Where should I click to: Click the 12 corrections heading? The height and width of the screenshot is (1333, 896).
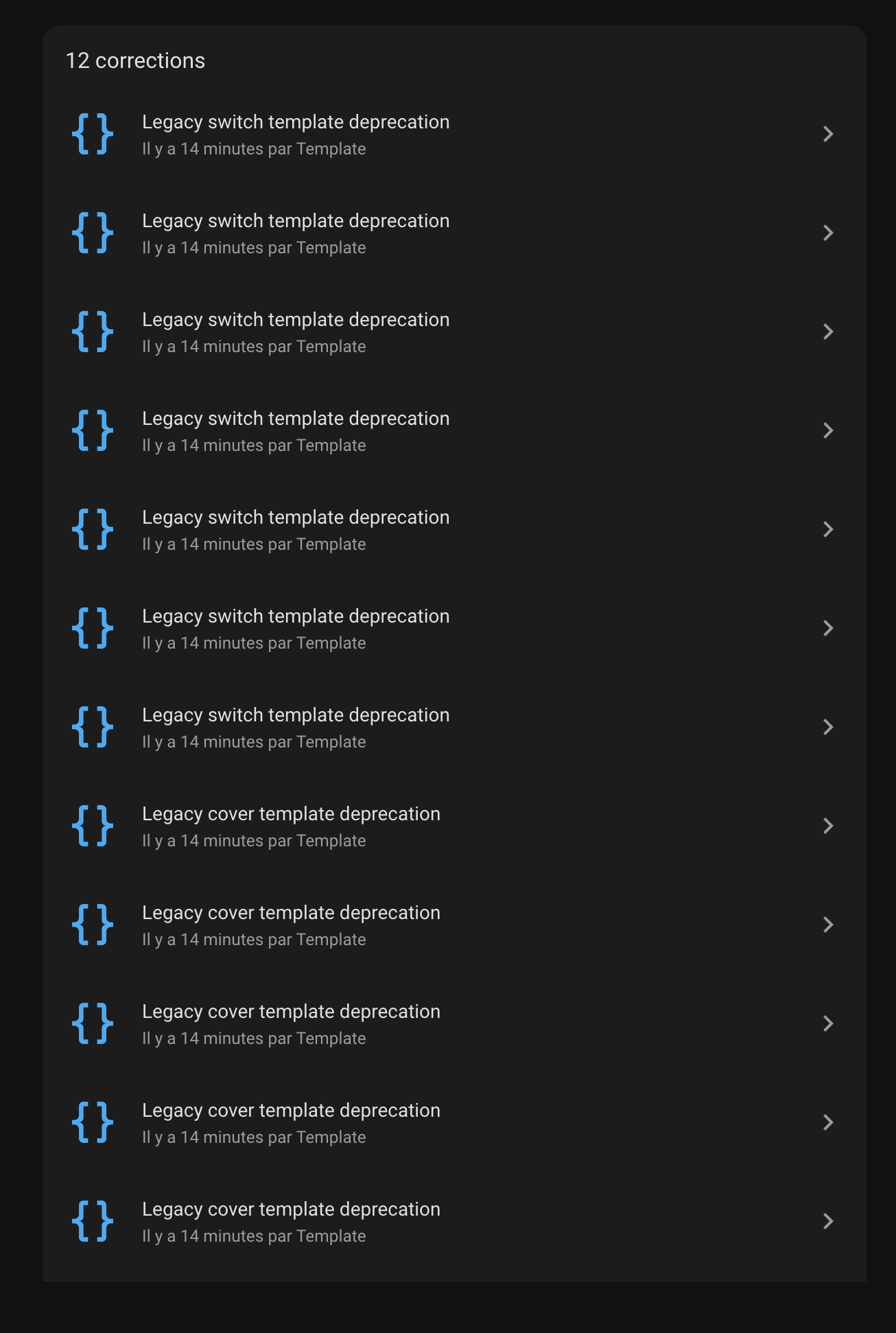(x=135, y=60)
